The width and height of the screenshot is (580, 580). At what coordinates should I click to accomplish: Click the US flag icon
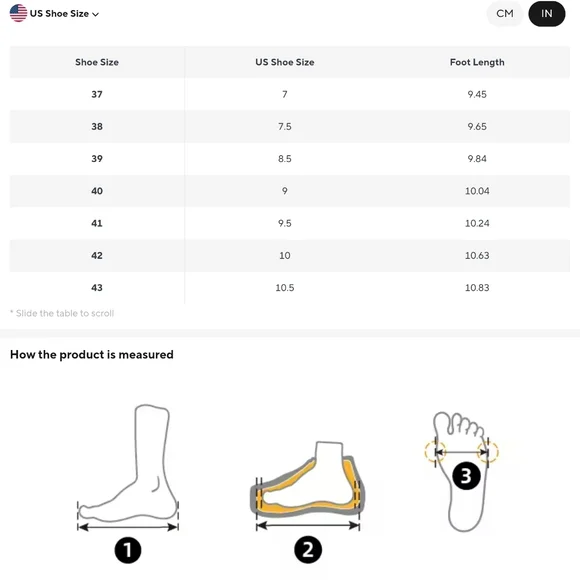click(x=18, y=13)
